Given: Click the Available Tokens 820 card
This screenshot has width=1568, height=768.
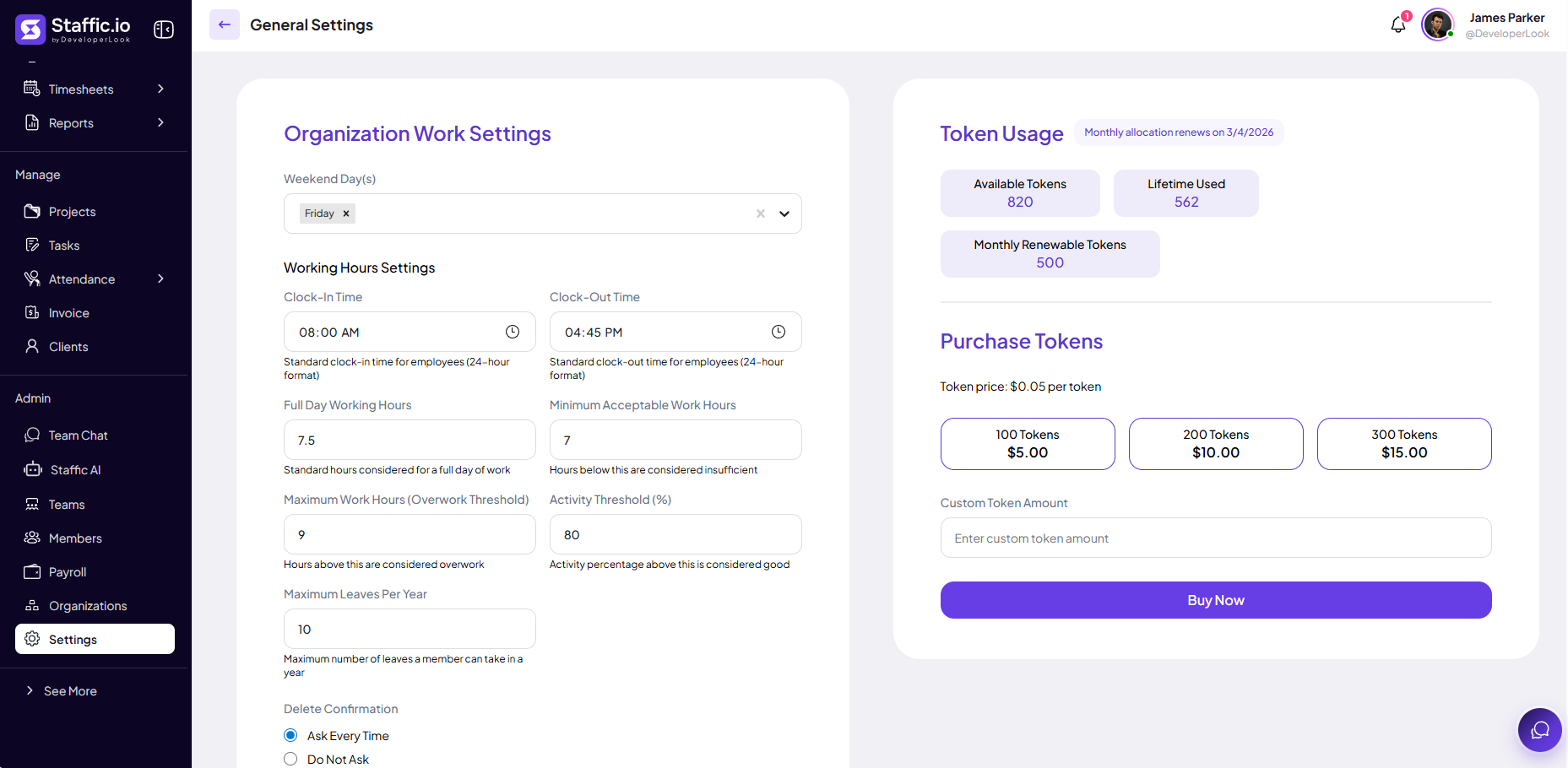Looking at the screenshot, I should 1020,193.
